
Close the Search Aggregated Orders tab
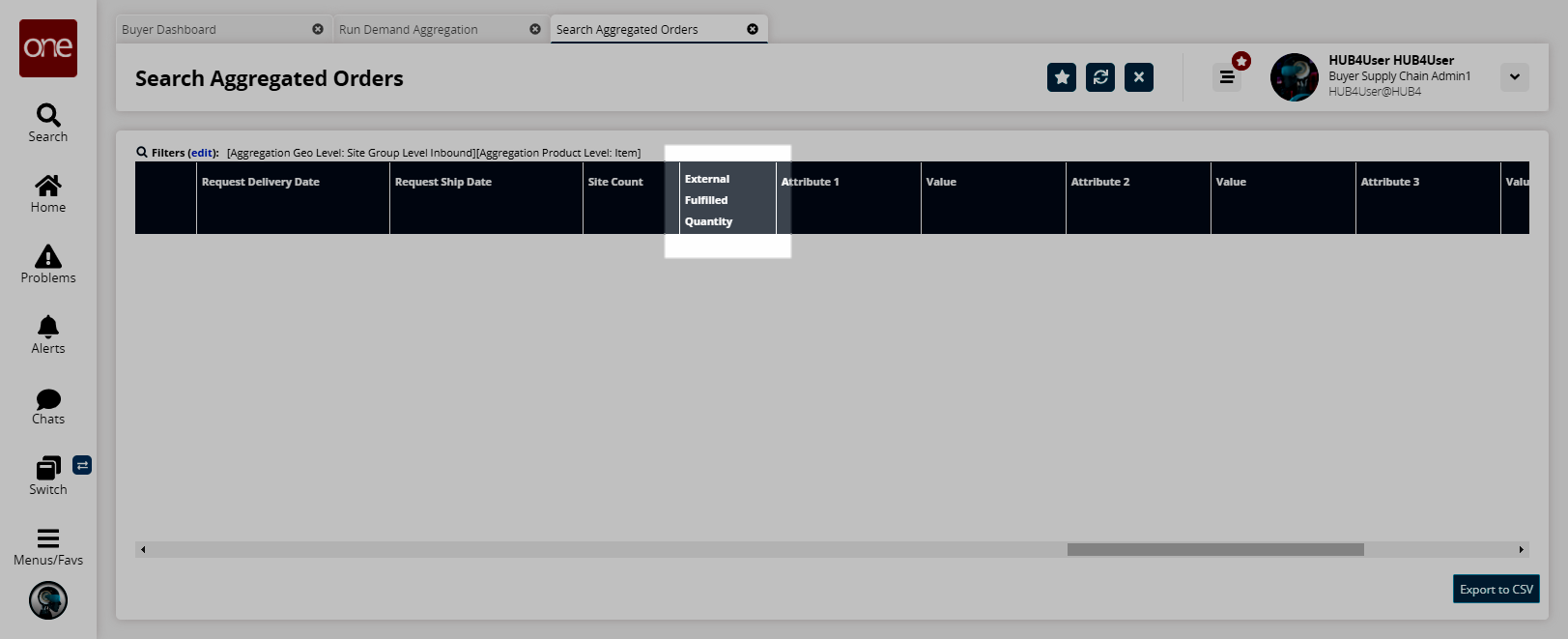click(x=753, y=29)
